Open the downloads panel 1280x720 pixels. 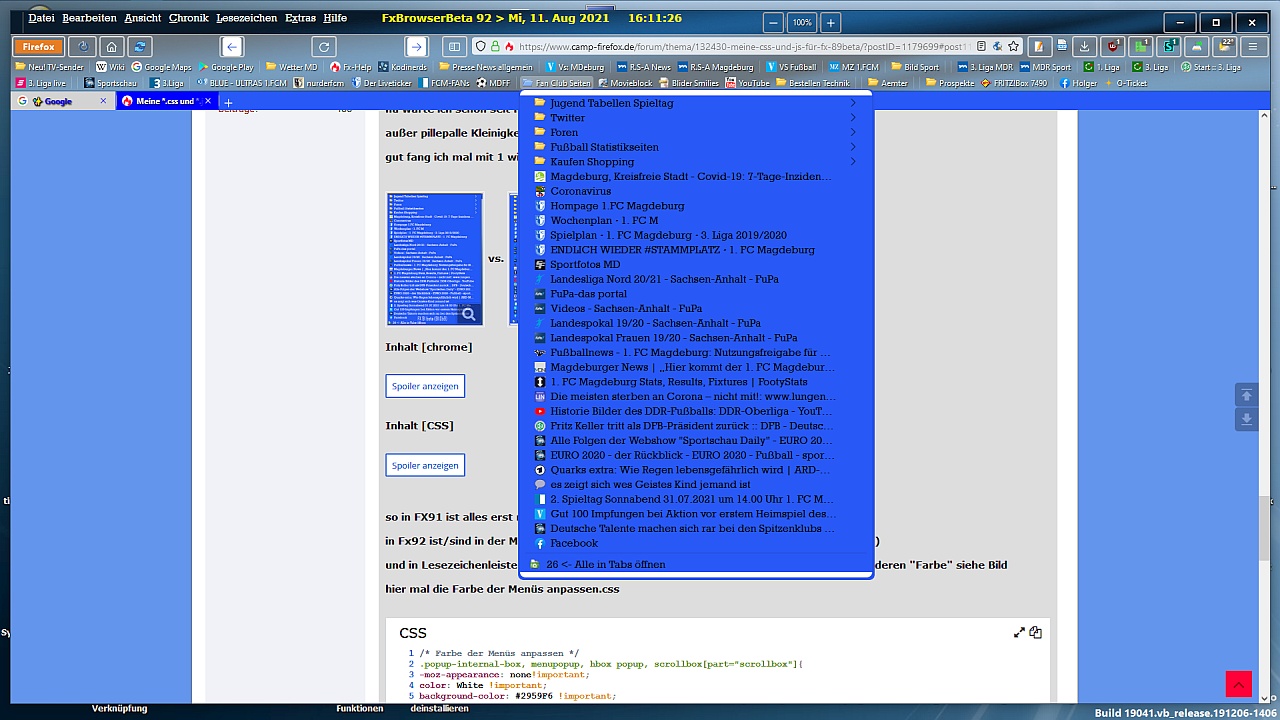(x=1086, y=47)
